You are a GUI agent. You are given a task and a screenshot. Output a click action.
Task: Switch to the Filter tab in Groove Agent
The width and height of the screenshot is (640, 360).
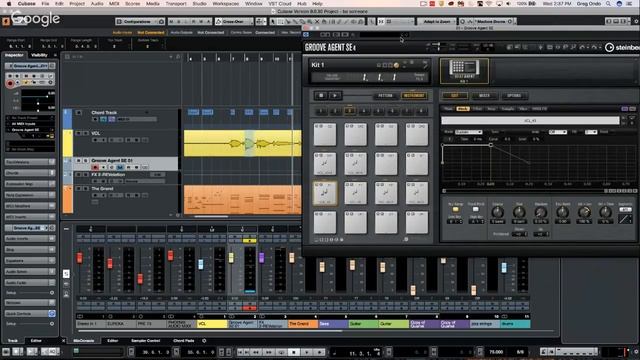click(477, 109)
